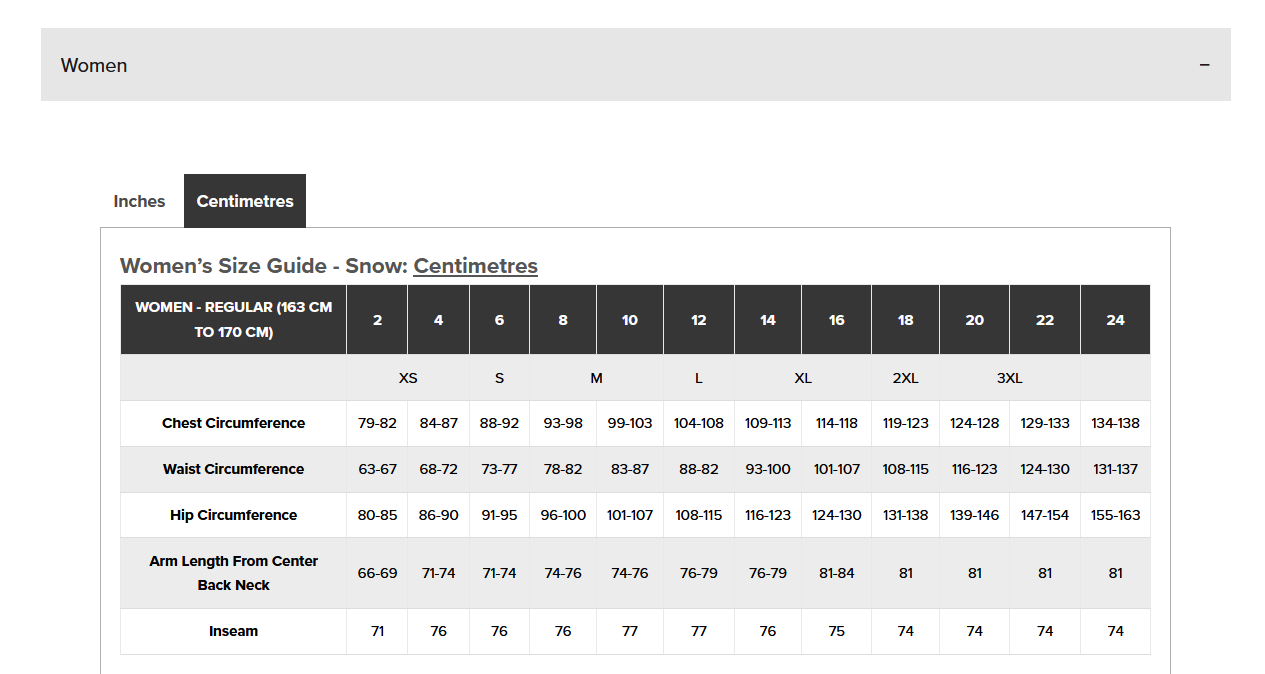The height and width of the screenshot is (674, 1265).
Task: Click the underlined Centimetres heading link
Action: click(x=475, y=266)
